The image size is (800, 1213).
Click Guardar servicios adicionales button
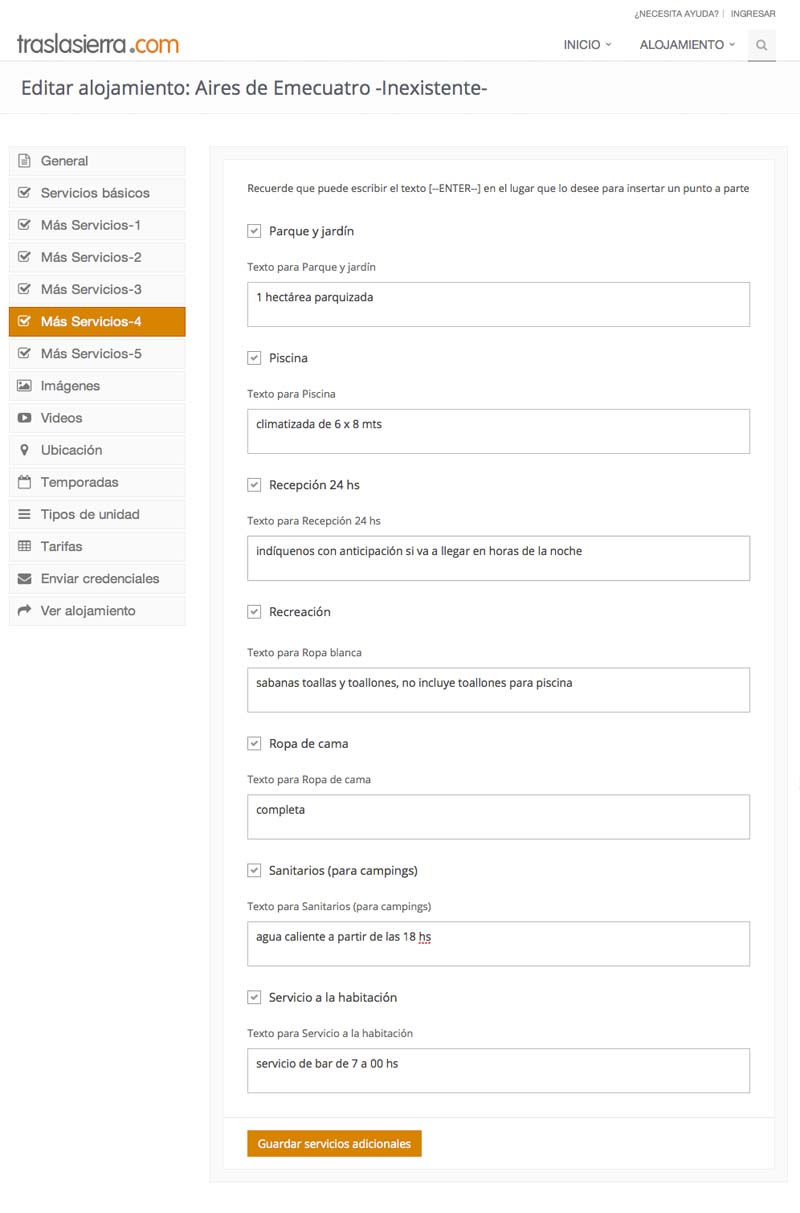(x=334, y=1144)
